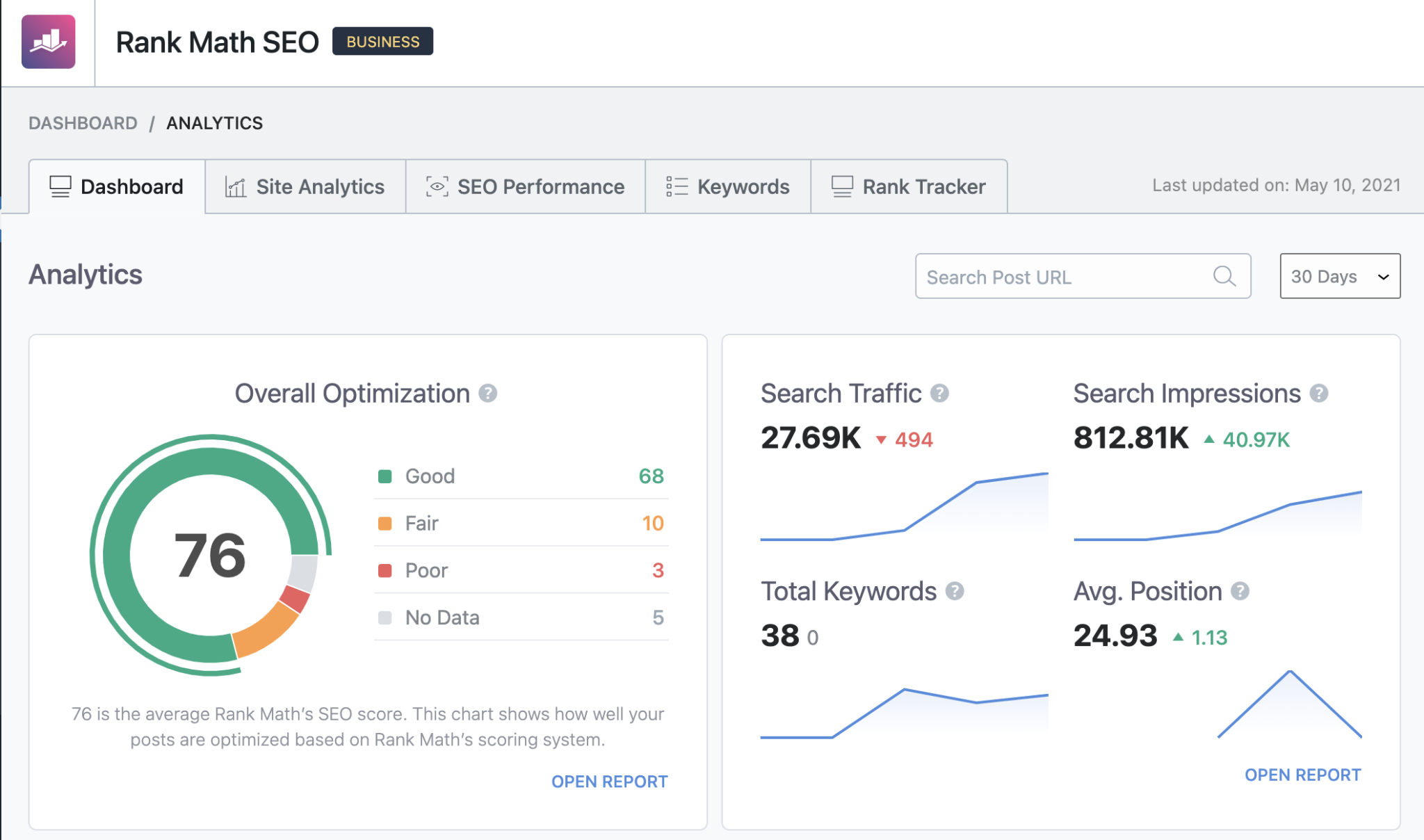Click the Poor count 3
1424x840 pixels.
pyautogui.click(x=658, y=571)
